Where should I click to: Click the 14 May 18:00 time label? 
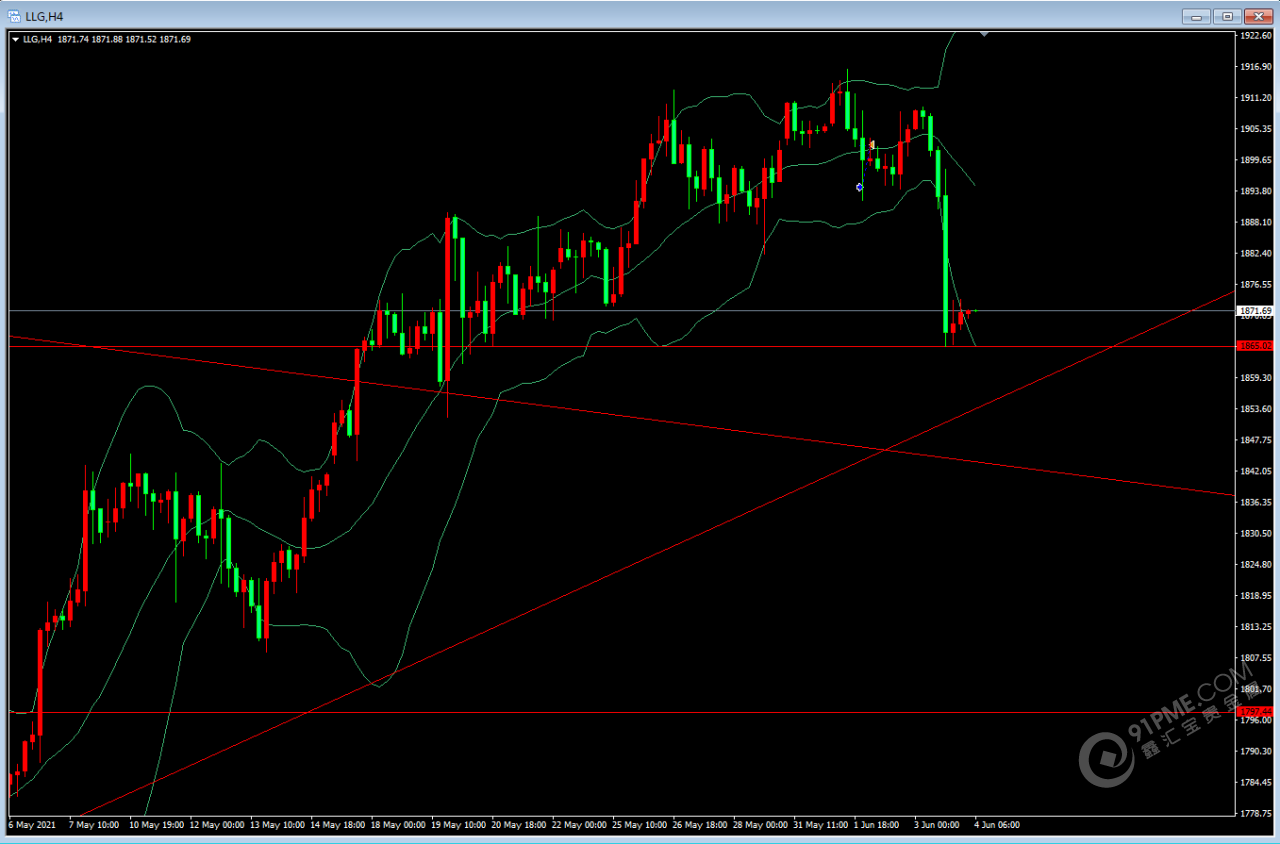pos(338,825)
